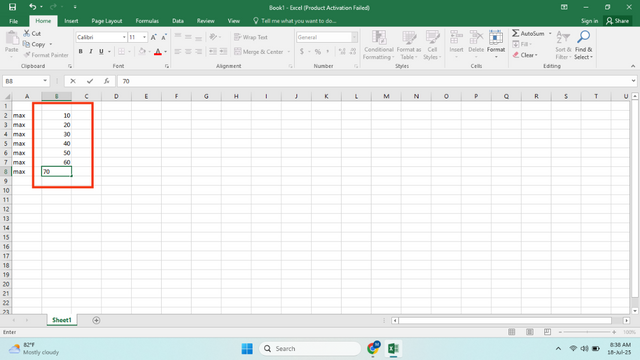This screenshot has width=640, height=360.
Task: Open Excel from the taskbar
Action: click(393, 349)
